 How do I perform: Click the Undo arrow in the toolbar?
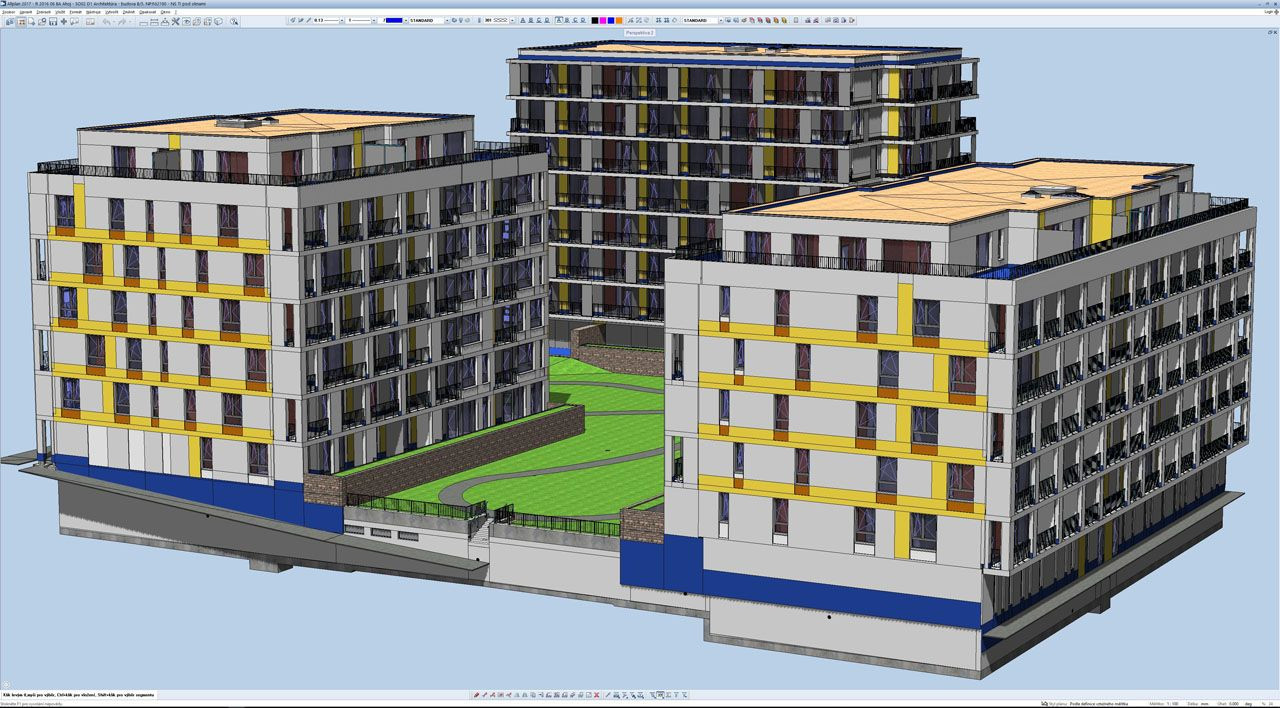coord(106,21)
